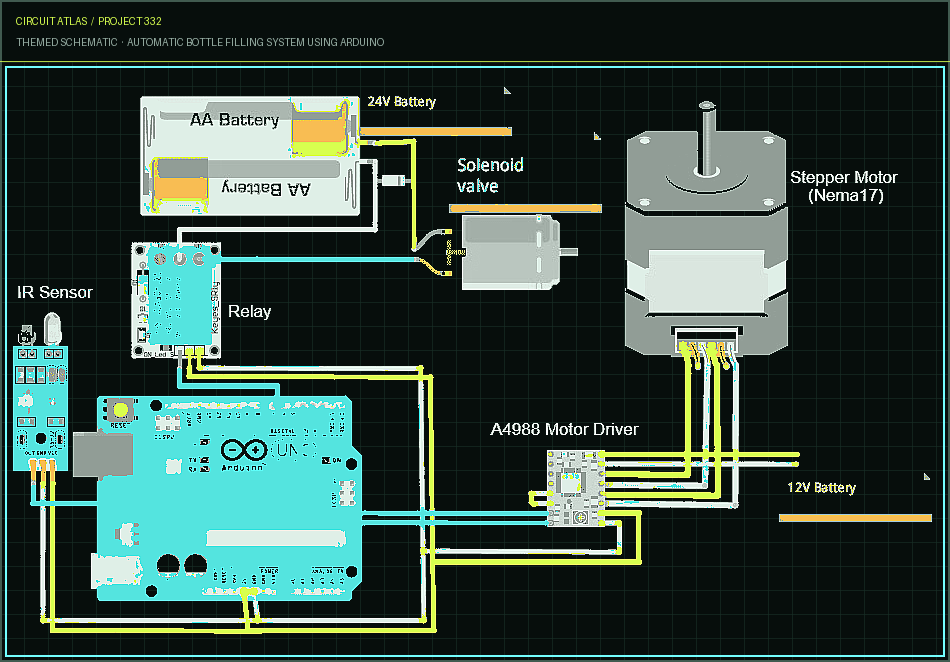Click the 'IR Sensor' label
This screenshot has height=662, width=950.
(55, 292)
